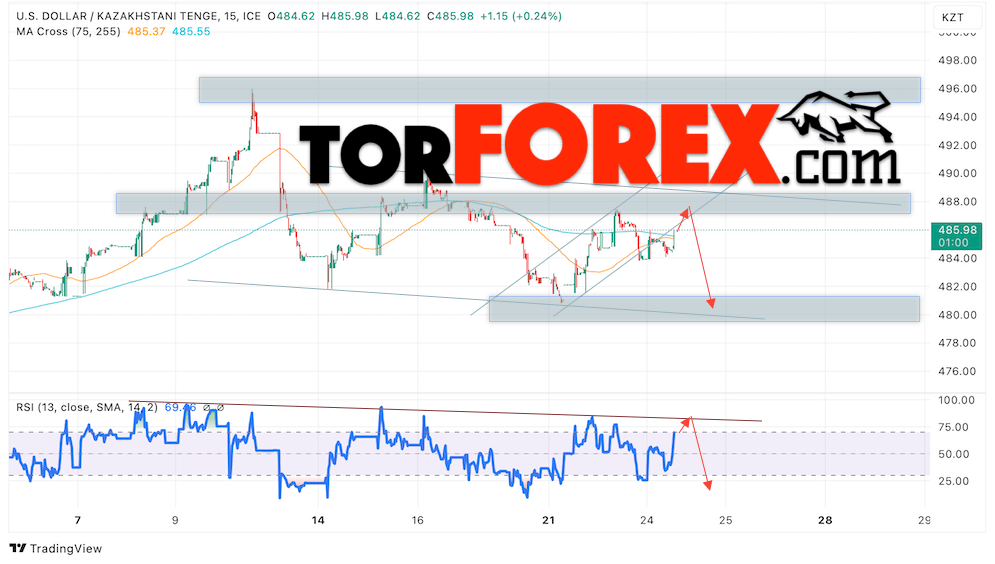Click the 494.00 price axis label
Screen dimensions: 995x564
pos(958,117)
